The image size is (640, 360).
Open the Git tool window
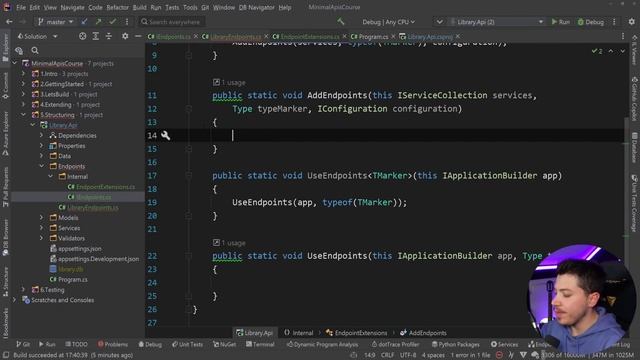pyautogui.click(x=23, y=344)
